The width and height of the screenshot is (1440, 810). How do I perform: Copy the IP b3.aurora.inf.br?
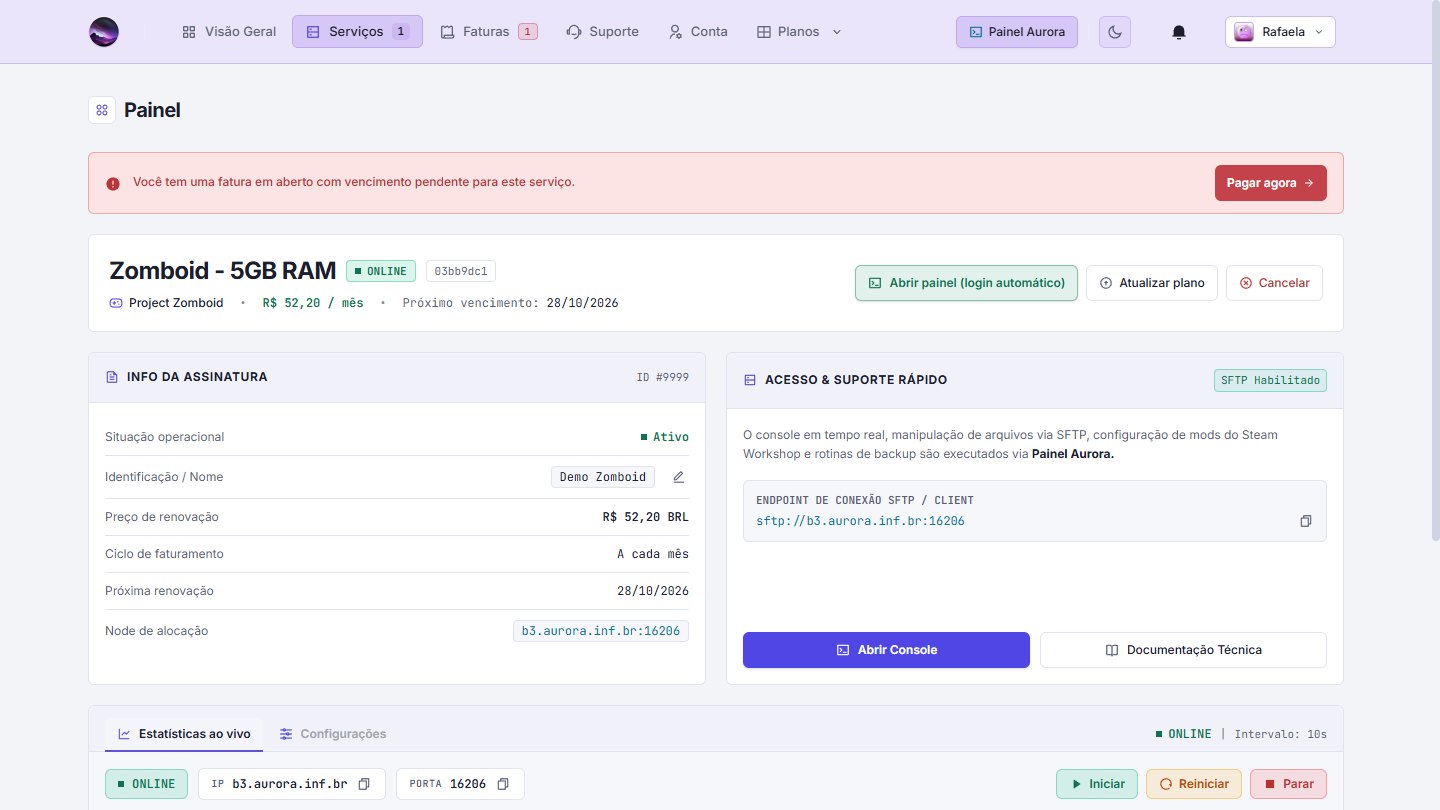(x=364, y=784)
